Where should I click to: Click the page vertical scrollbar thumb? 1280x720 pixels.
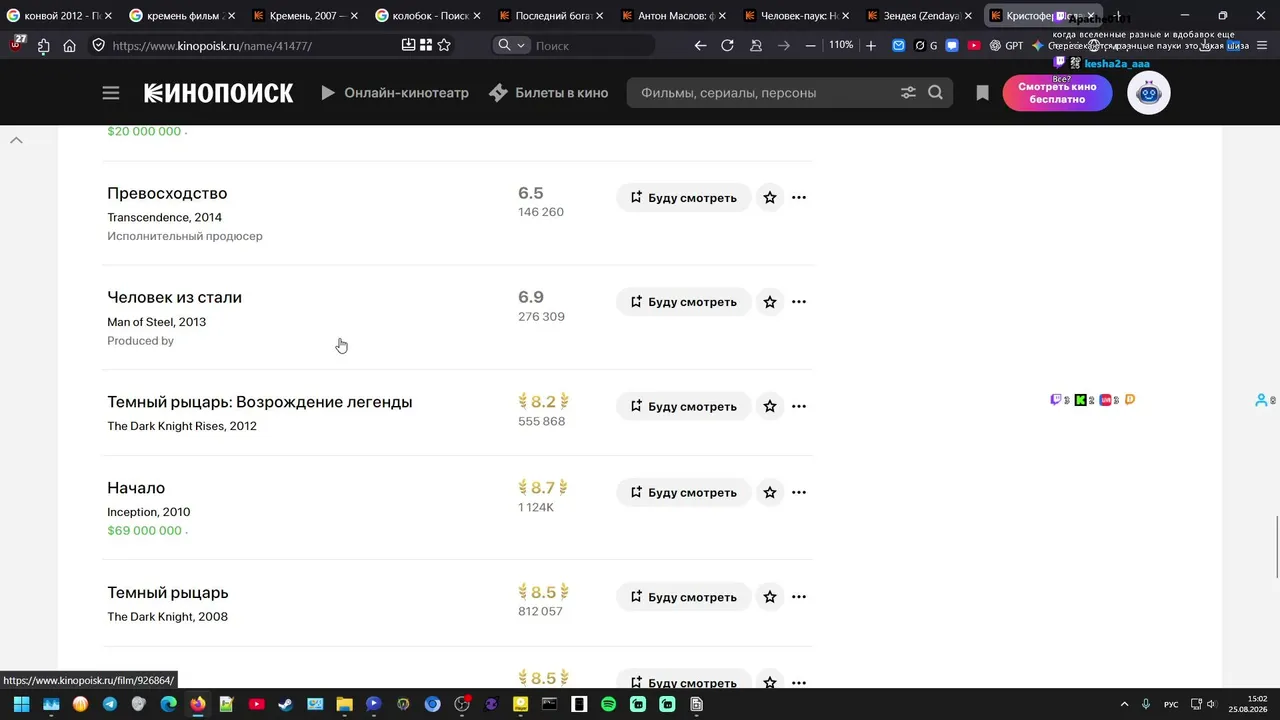1275,546
